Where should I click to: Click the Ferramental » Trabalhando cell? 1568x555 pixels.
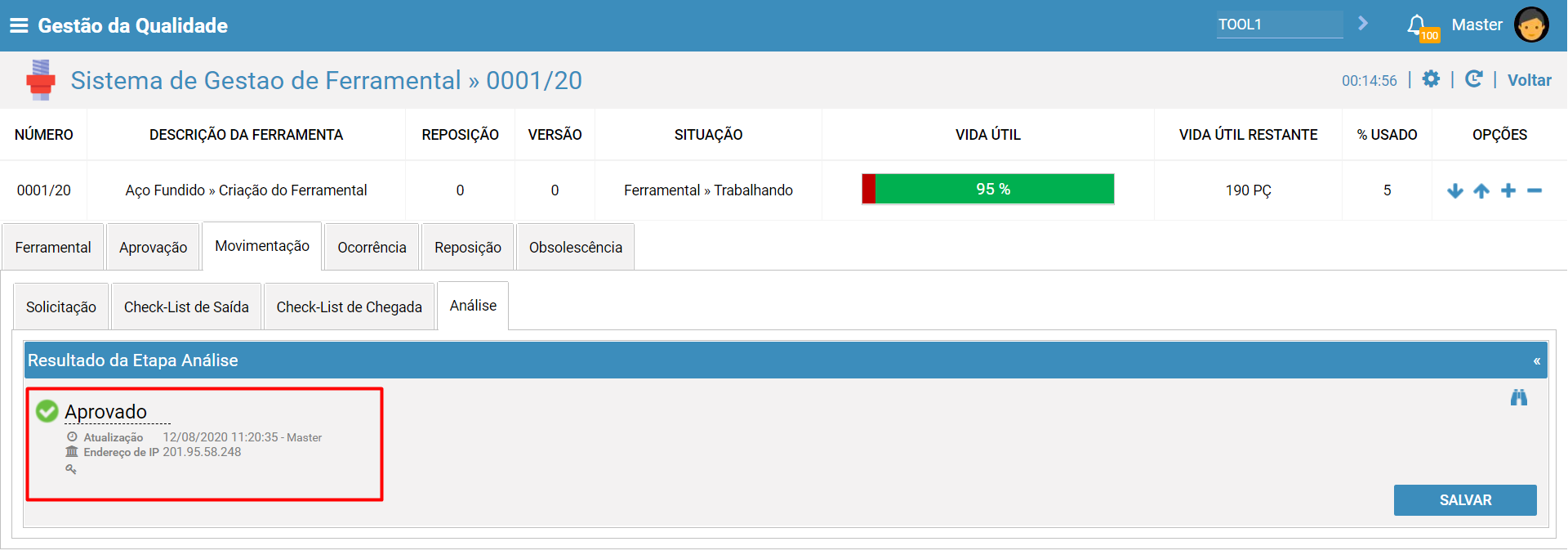click(708, 190)
